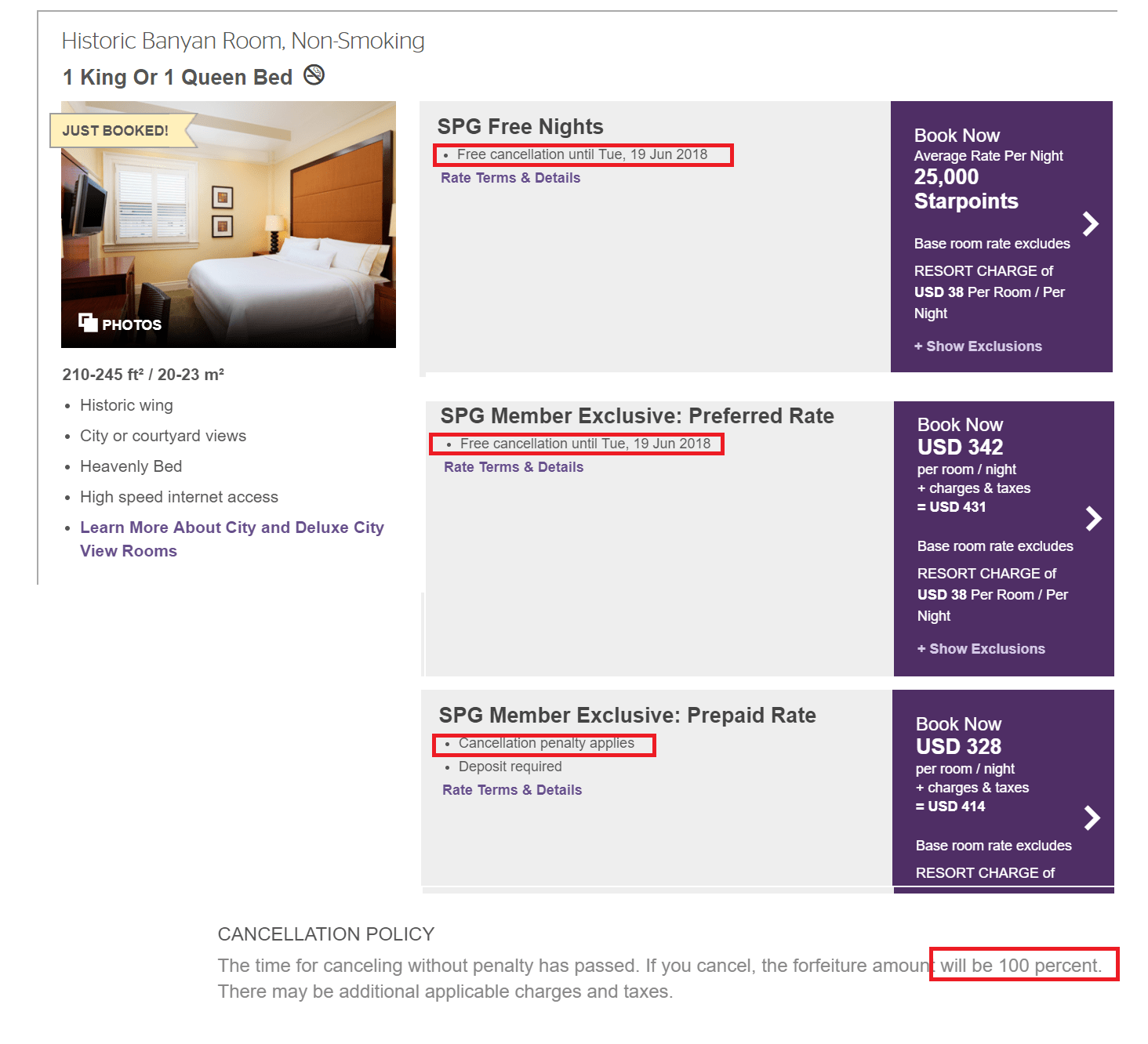1148x1044 pixels.
Task: Click the room size 210-245 ft² text
Action: (x=143, y=375)
